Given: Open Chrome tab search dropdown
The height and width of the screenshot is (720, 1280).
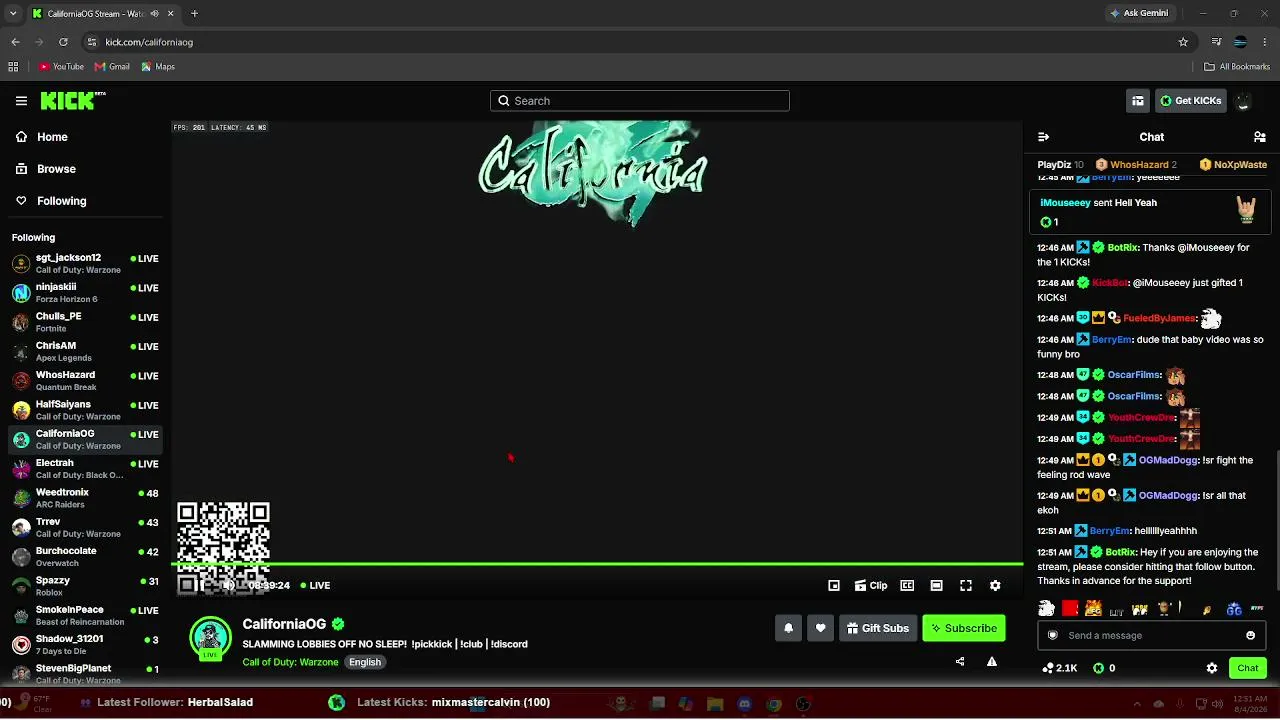Looking at the screenshot, I should [x=13, y=13].
